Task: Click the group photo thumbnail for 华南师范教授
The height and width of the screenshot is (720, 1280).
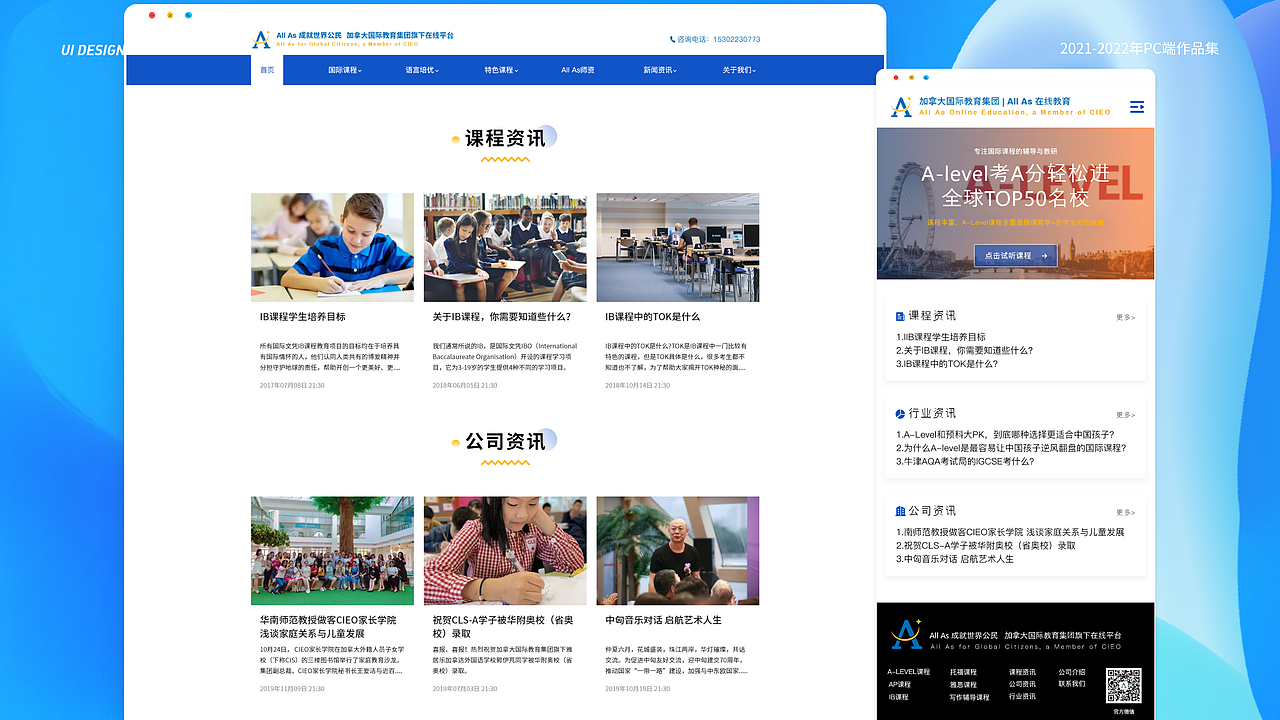Action: point(332,551)
